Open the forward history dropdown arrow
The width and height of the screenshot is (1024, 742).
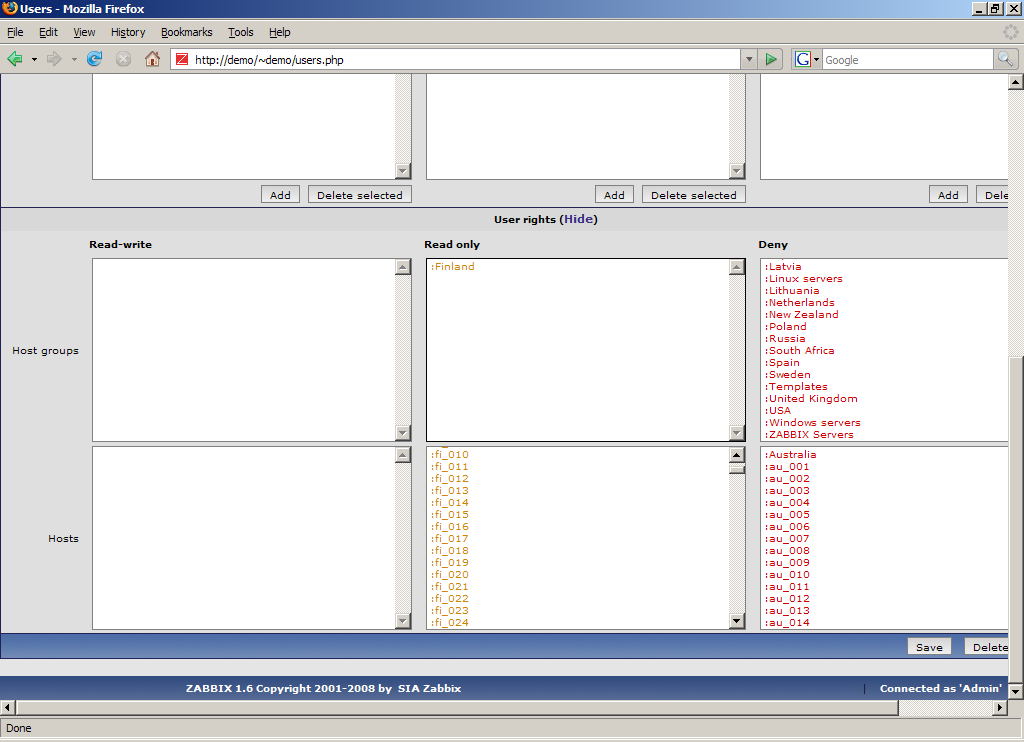[x=74, y=59]
